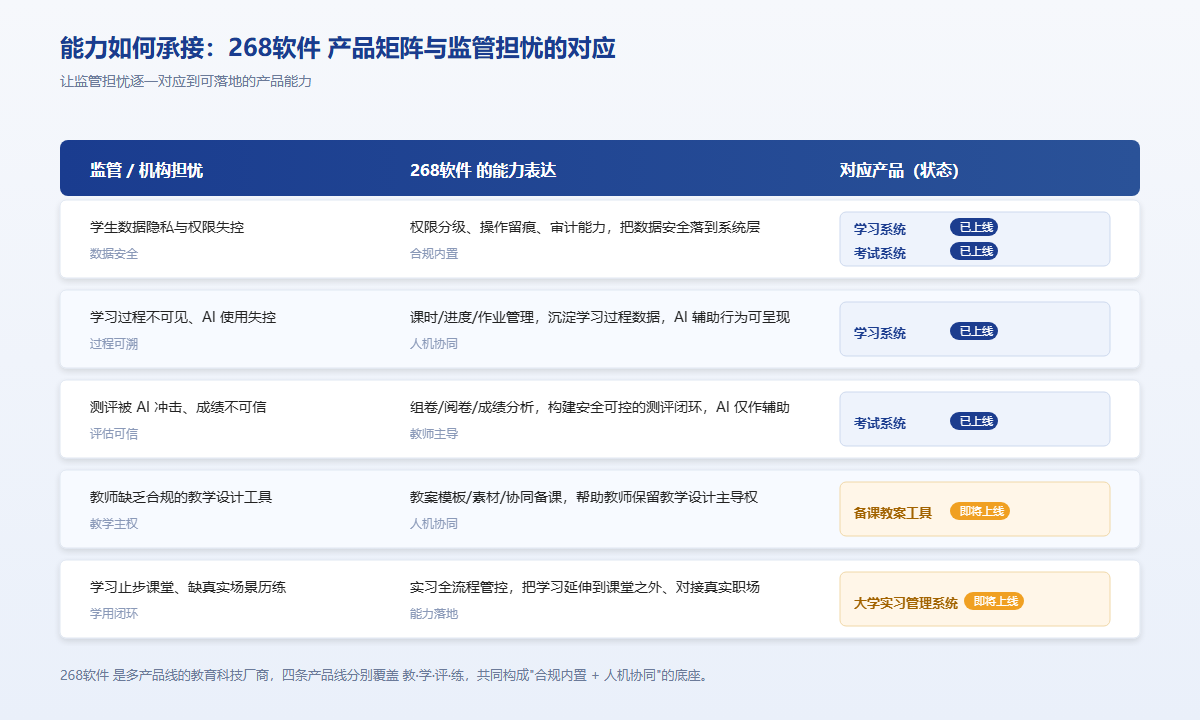
Task: Click 人机协同 label in 教学主权 row
Action: tap(434, 523)
